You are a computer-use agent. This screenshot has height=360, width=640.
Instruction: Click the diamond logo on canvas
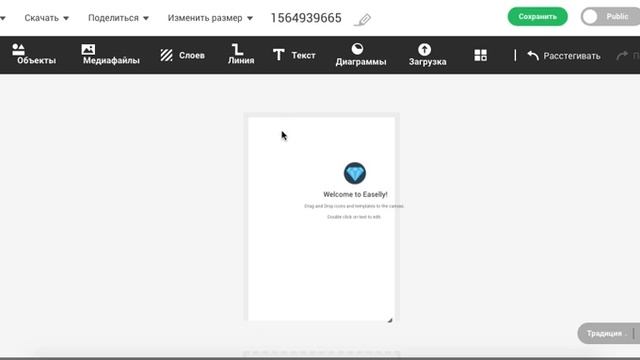point(355,173)
